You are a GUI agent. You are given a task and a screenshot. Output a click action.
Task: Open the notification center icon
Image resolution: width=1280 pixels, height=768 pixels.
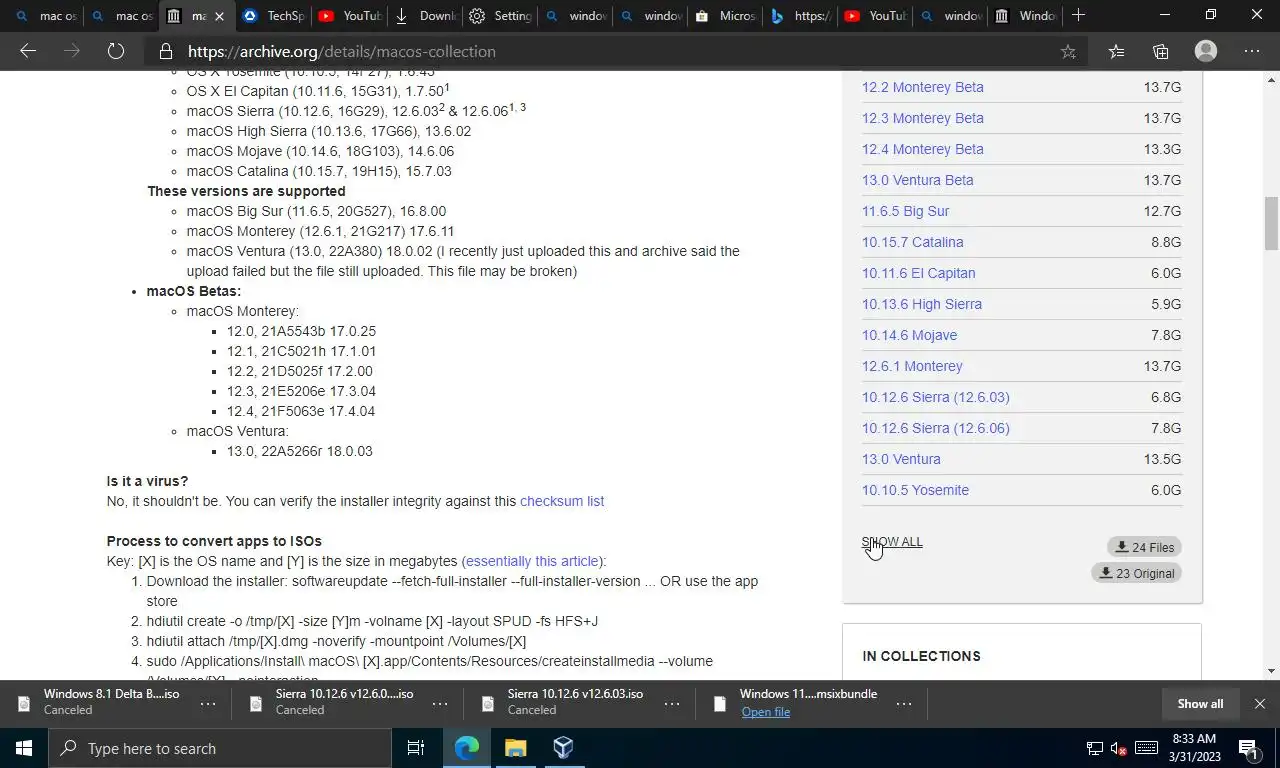click(x=1249, y=748)
